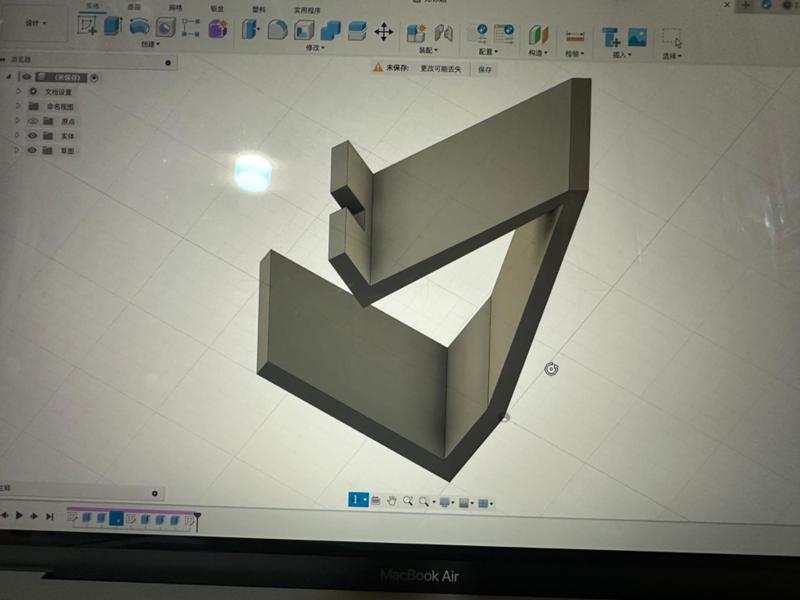Toggle visibility of the 实体 folder

pos(33,136)
